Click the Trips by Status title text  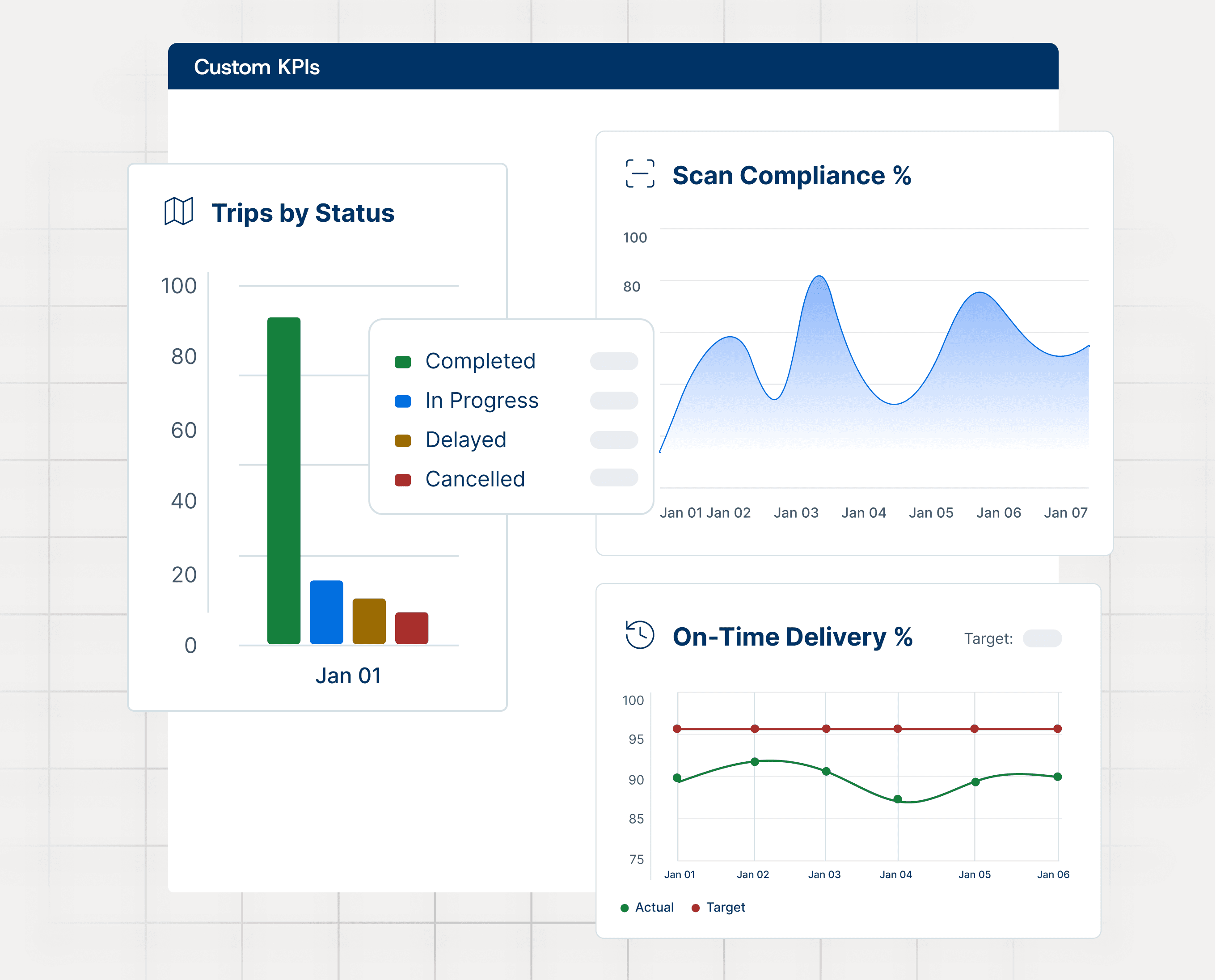pyautogui.click(x=303, y=213)
